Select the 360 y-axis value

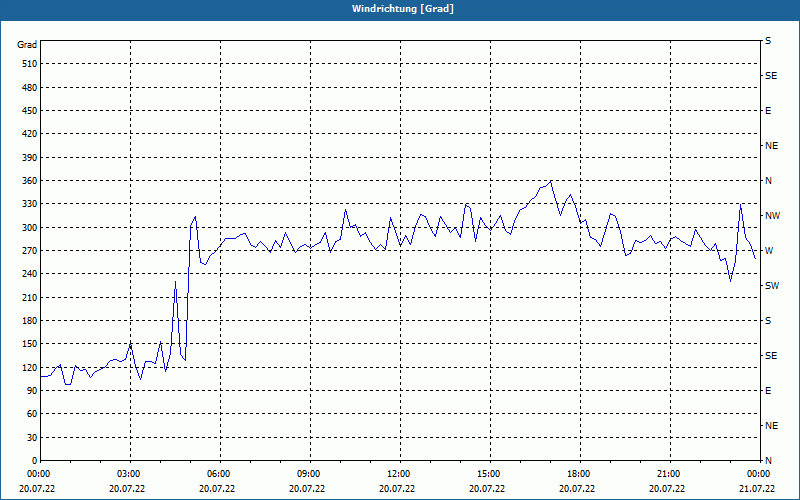point(30,181)
